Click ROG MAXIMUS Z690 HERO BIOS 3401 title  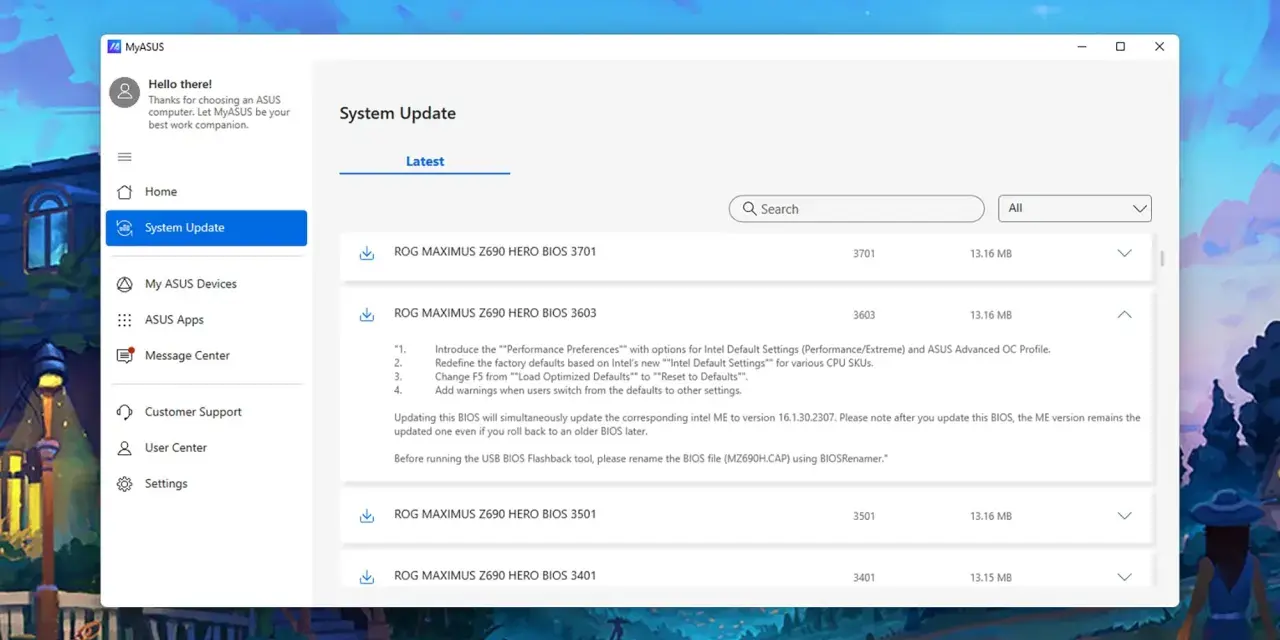point(495,575)
